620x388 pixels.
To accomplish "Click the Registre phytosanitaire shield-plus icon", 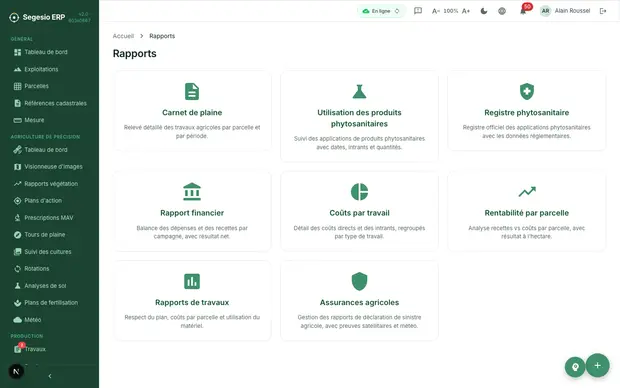I will 527,91.
